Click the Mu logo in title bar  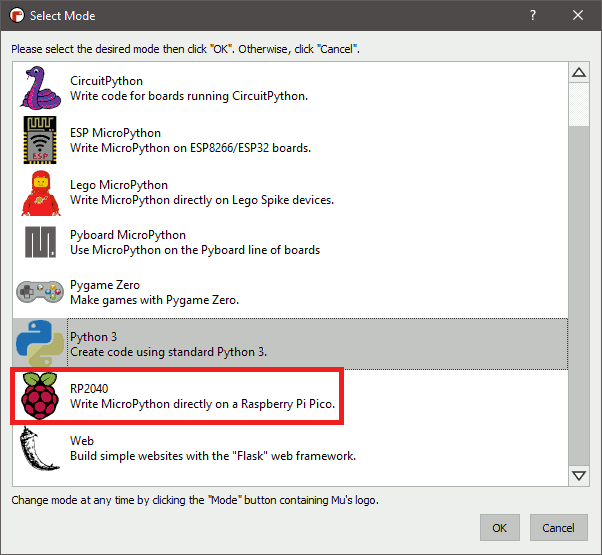pos(17,15)
